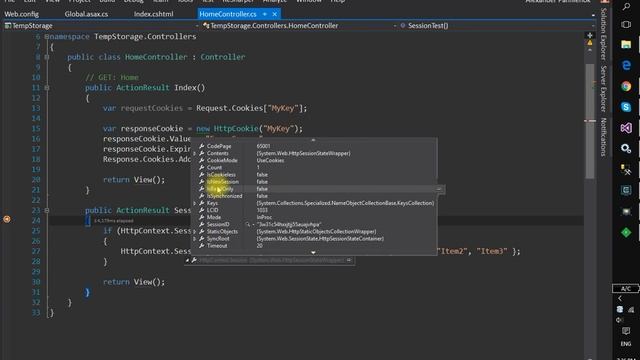Pin the HomeController.cs tab
Screen dimensions: 640x360
point(264,14)
